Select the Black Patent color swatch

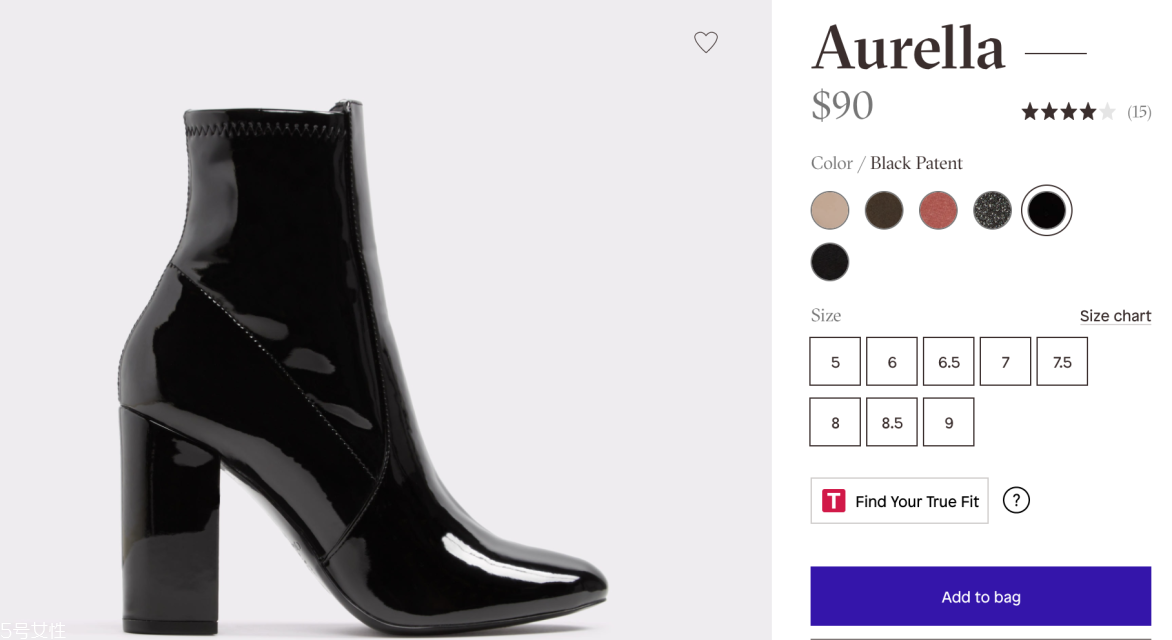pos(1047,210)
